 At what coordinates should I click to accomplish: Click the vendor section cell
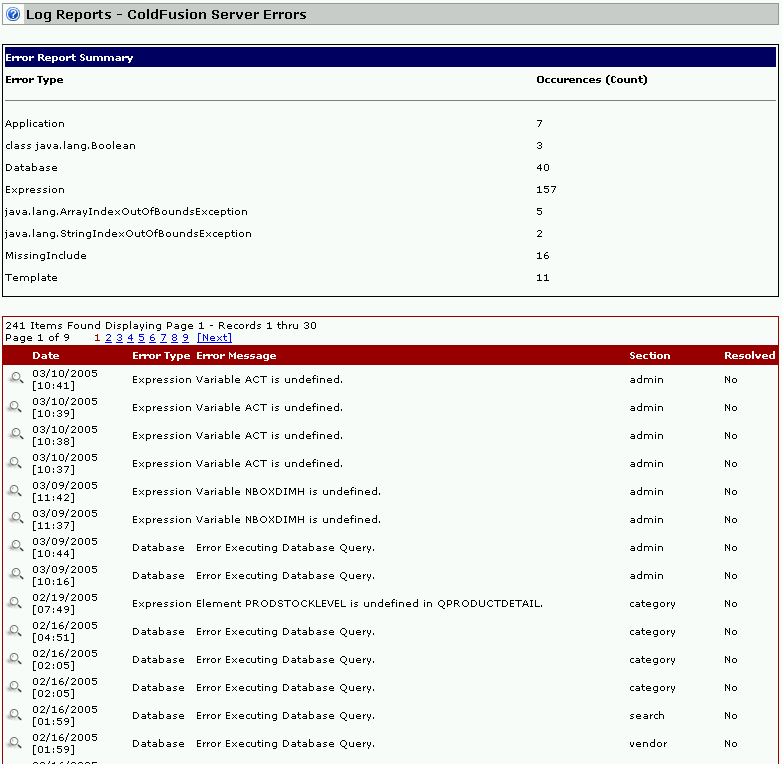pos(648,744)
